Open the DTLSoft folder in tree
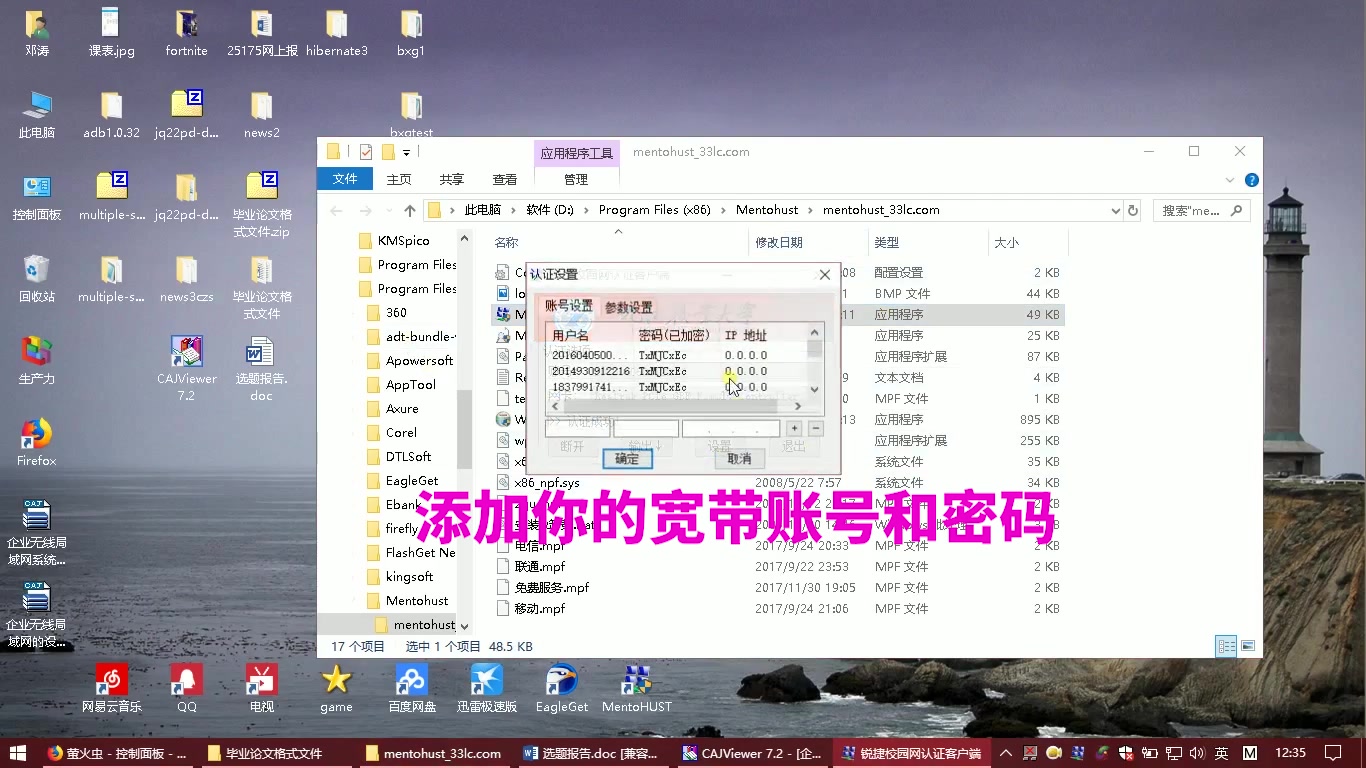This screenshot has width=1366, height=768. click(408, 457)
